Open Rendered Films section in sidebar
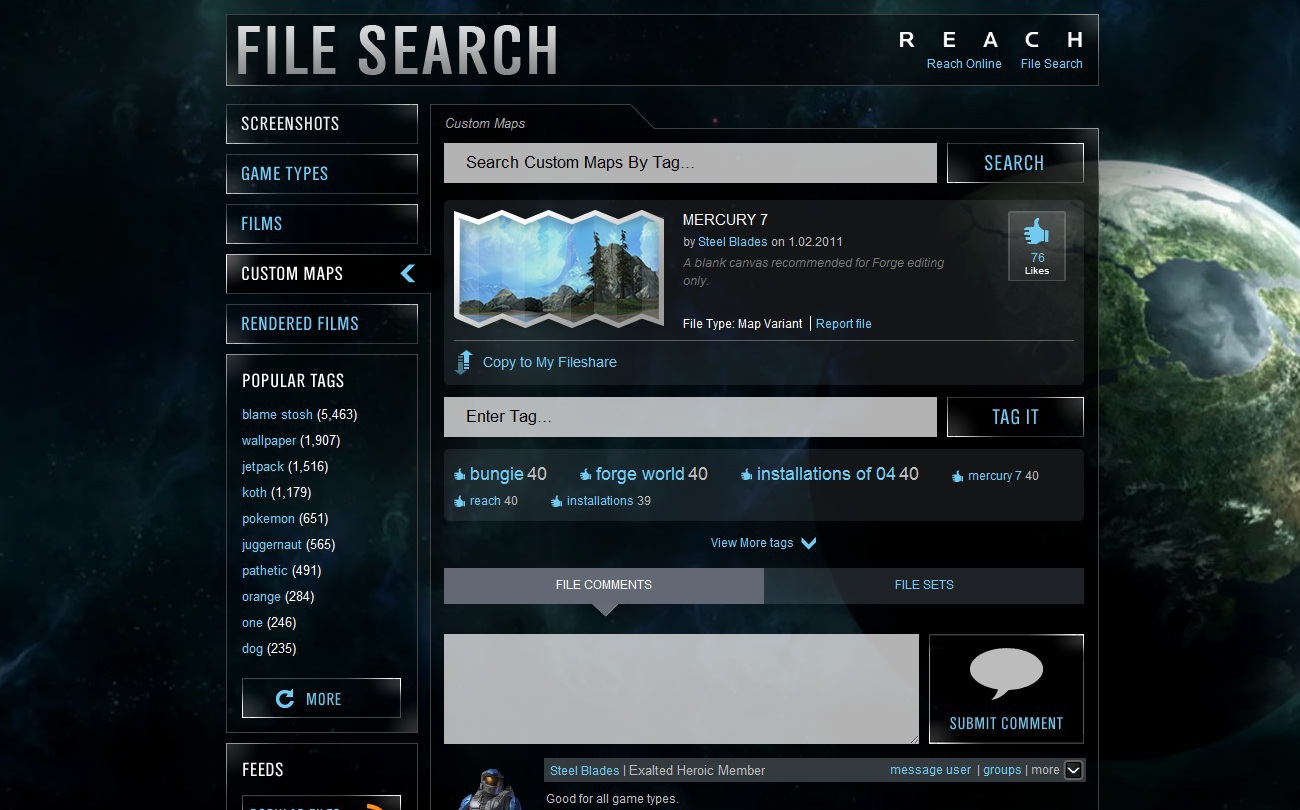The width and height of the screenshot is (1300, 810). point(322,324)
